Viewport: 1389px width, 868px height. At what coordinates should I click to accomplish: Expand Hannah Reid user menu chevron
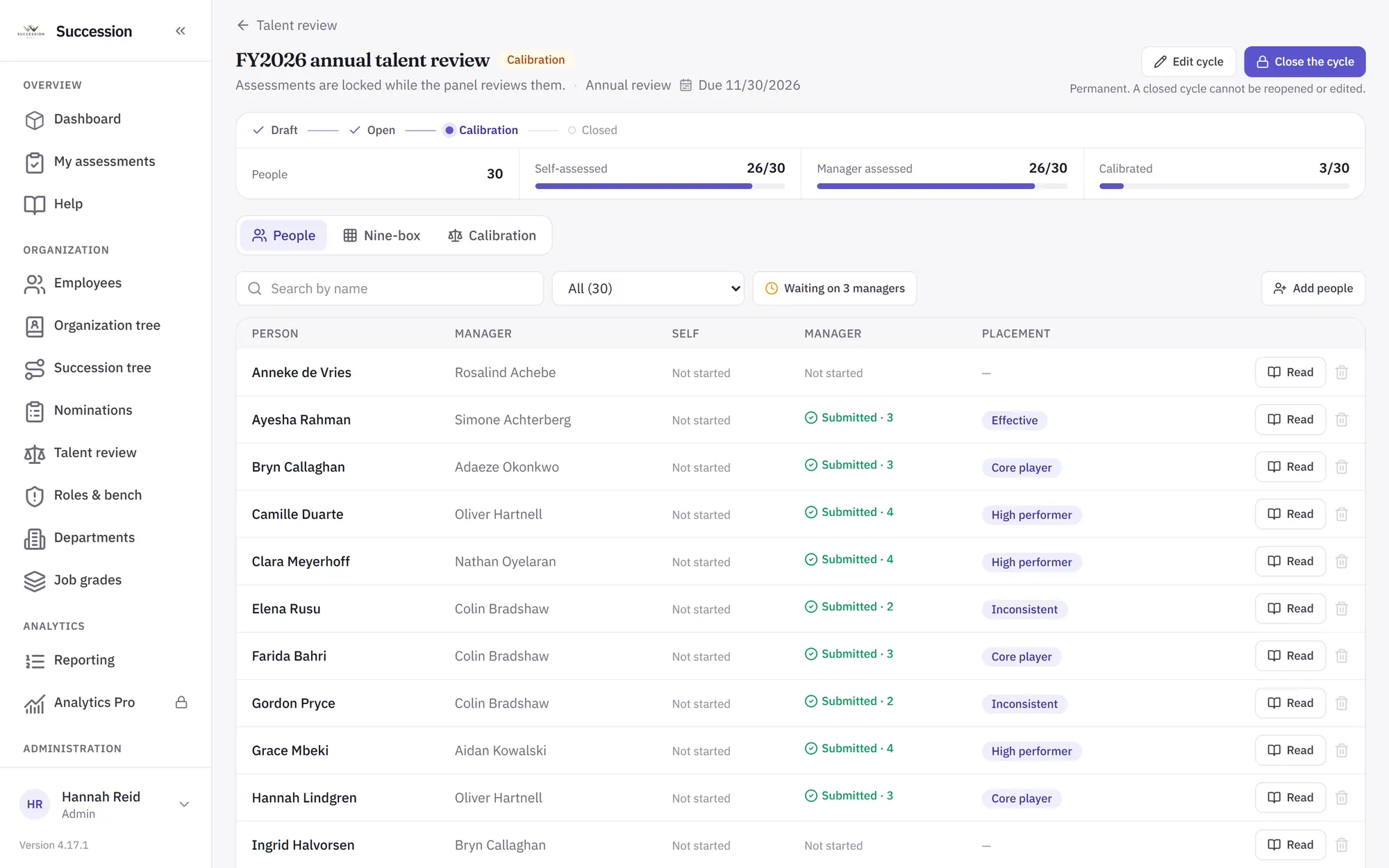click(x=184, y=804)
